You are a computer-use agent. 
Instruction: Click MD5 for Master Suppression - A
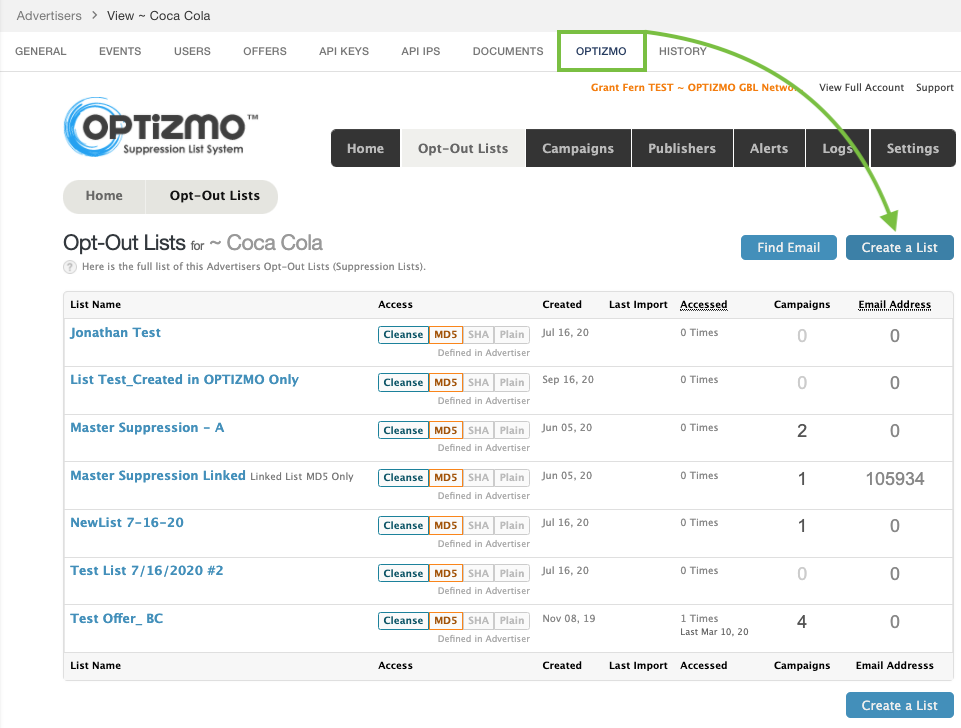pos(446,430)
